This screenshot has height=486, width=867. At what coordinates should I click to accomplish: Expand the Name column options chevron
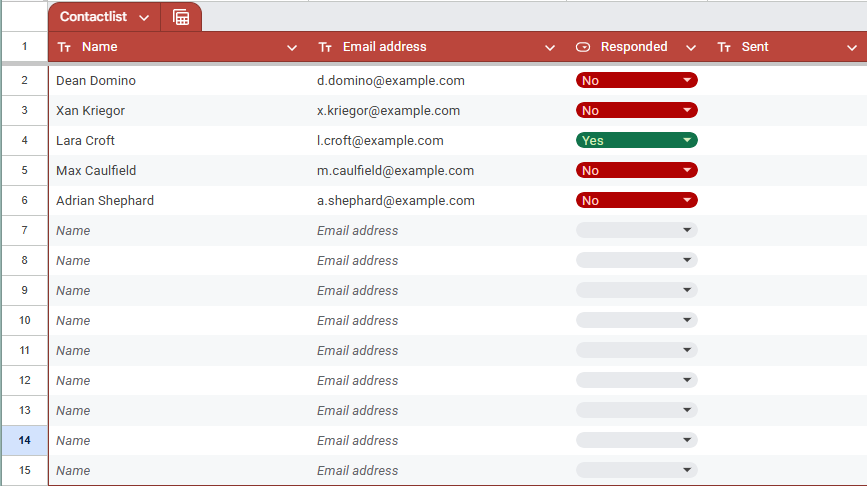click(292, 47)
